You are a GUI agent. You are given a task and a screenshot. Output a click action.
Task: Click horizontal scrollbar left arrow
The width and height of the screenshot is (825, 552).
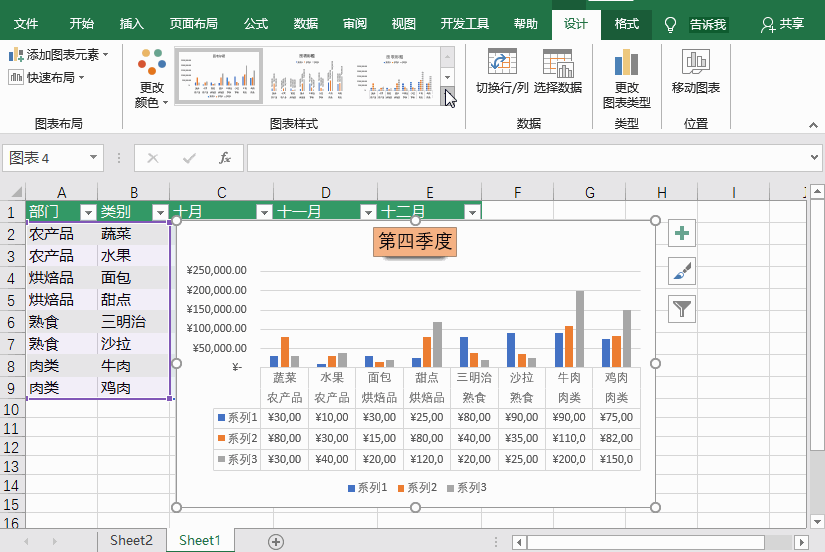pos(519,542)
